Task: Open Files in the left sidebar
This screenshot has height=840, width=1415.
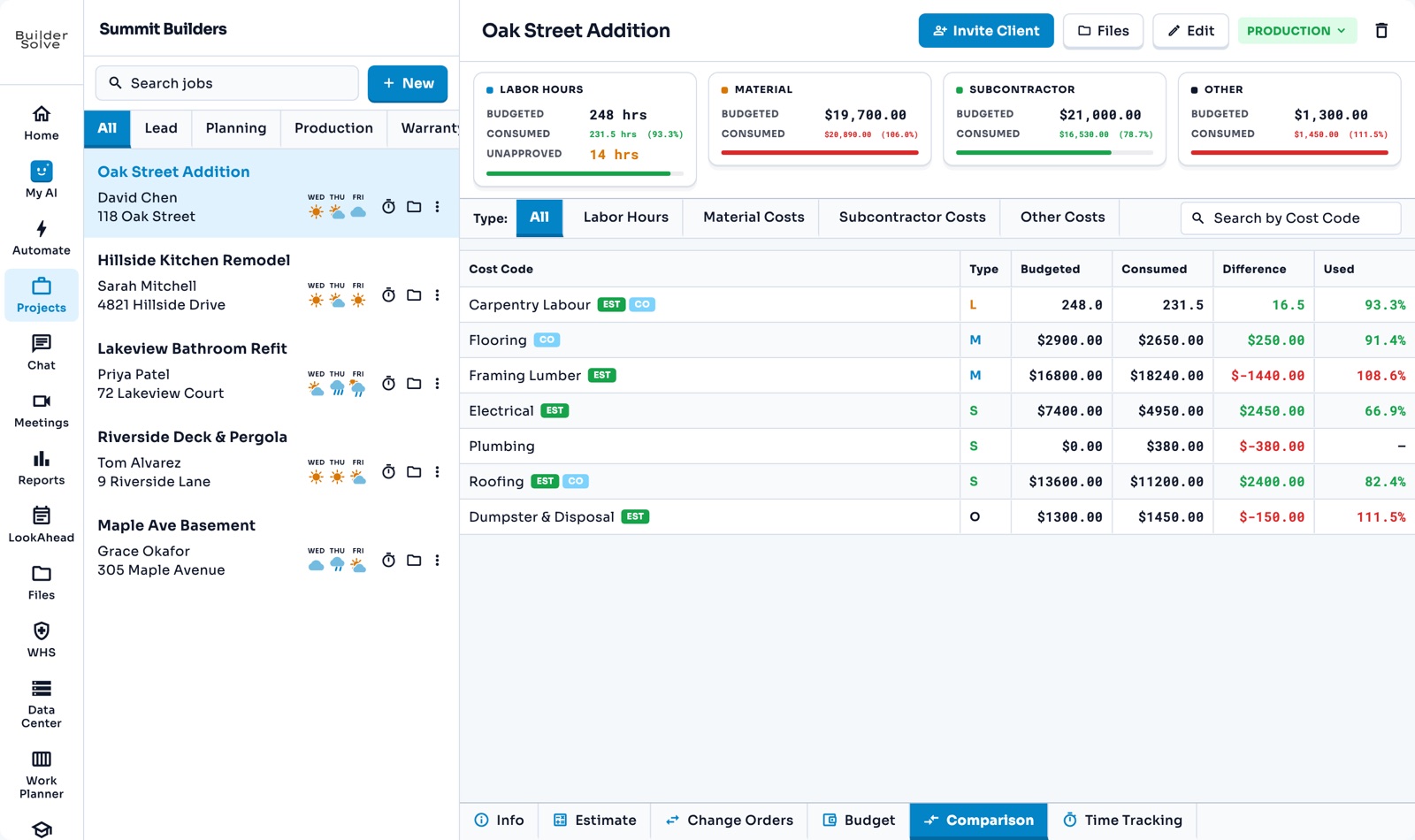Action: click(x=42, y=583)
